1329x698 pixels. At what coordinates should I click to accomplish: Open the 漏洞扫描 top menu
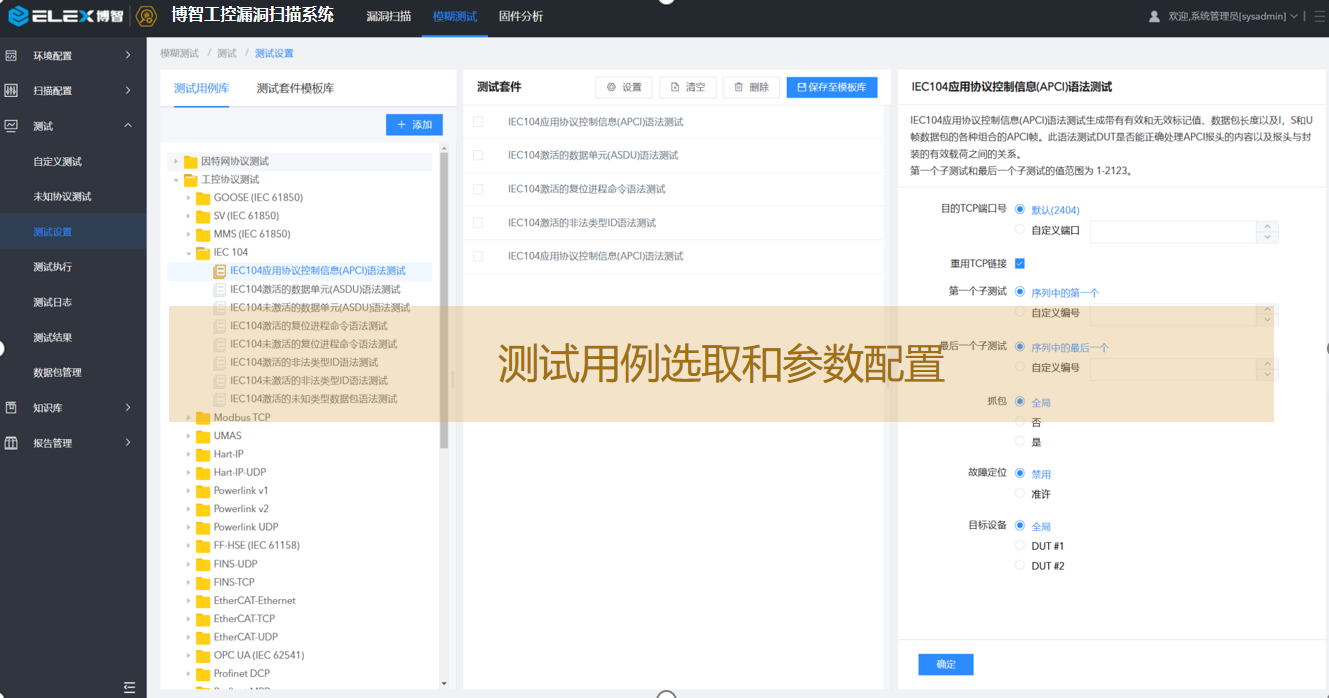pyautogui.click(x=388, y=17)
